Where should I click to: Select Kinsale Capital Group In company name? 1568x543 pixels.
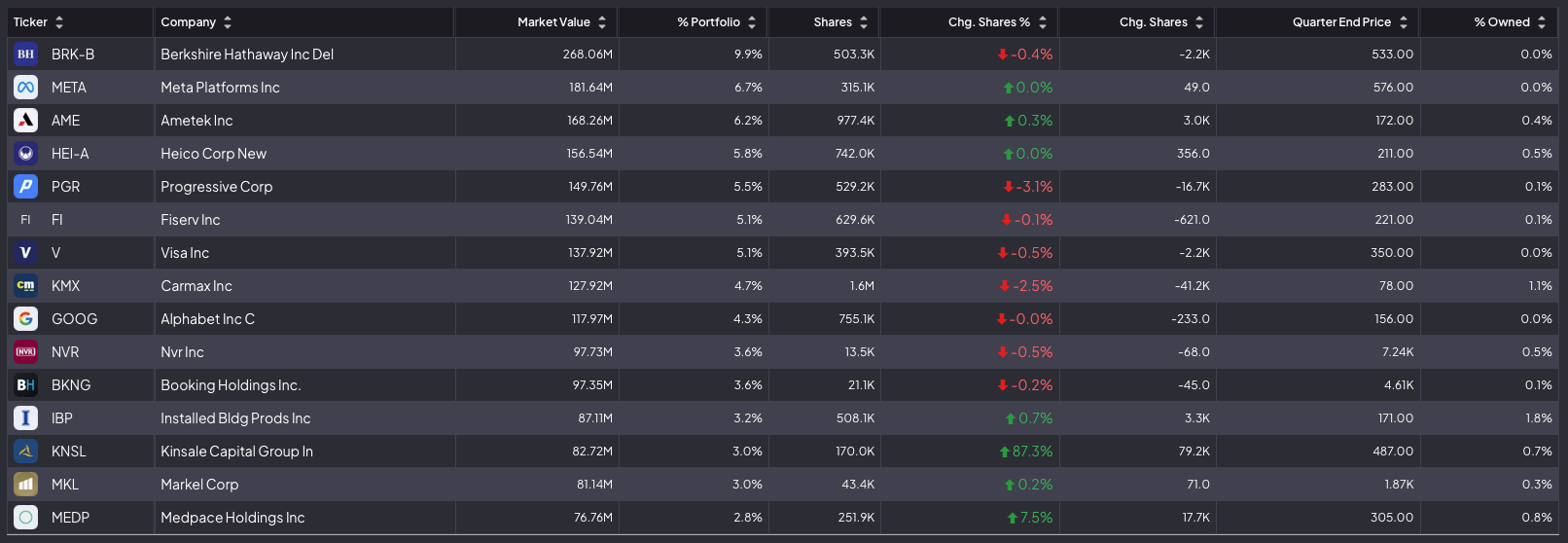[x=236, y=452]
